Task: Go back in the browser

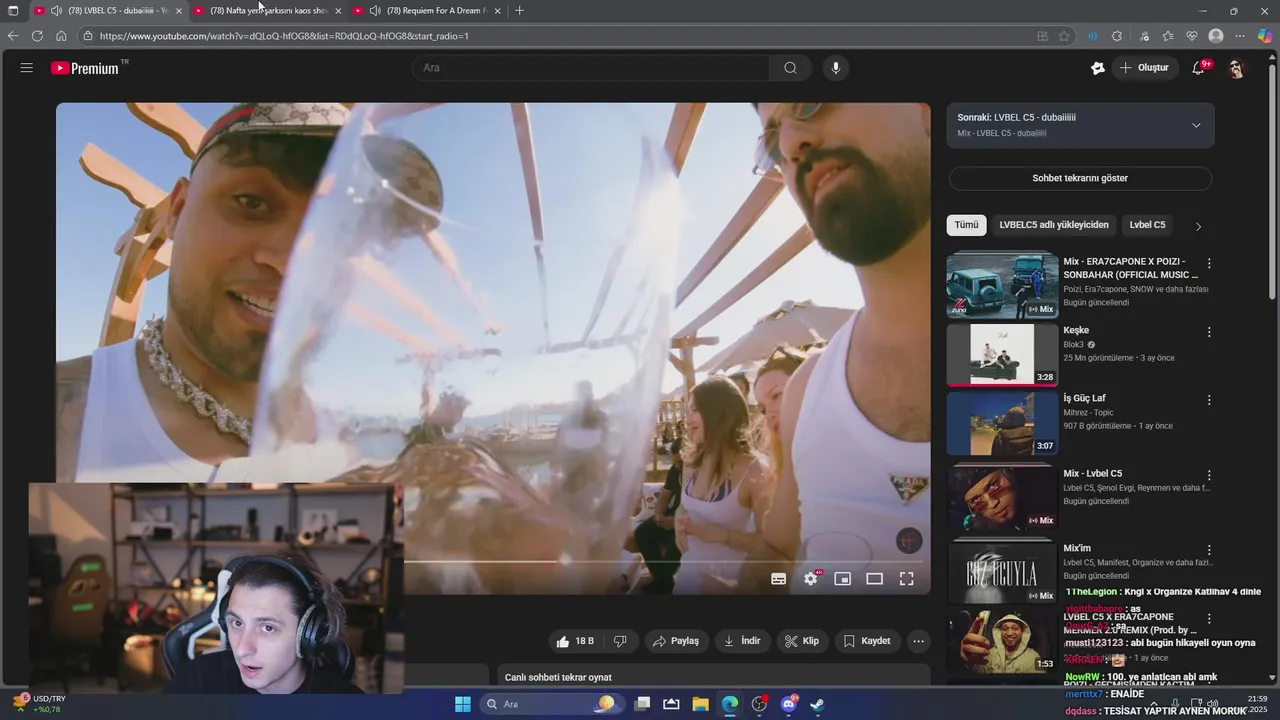Action: tap(13, 36)
